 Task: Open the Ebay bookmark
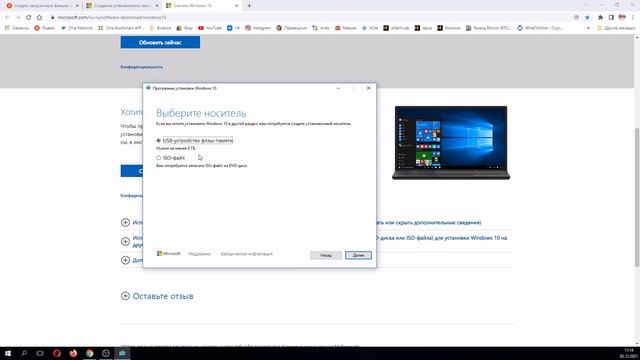click(184, 28)
